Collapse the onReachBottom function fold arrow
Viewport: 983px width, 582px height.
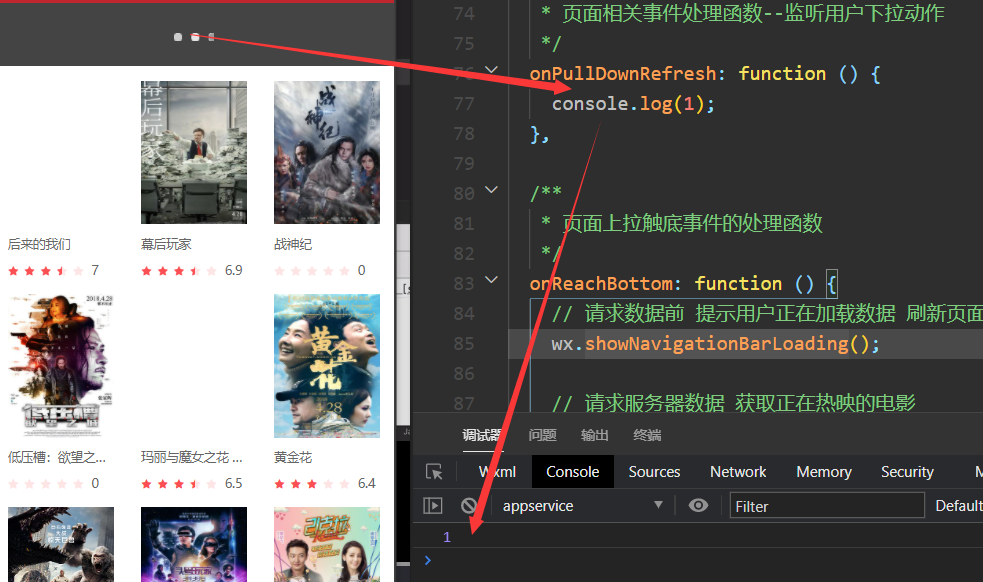[x=492, y=280]
